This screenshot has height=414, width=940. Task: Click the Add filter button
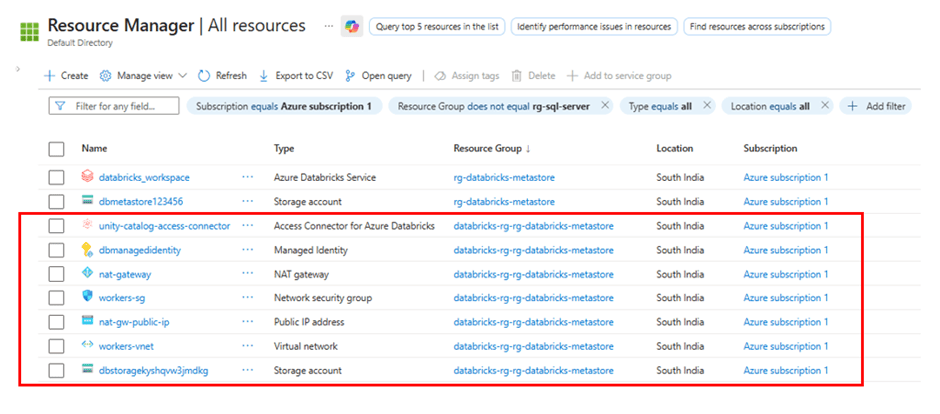pyautogui.click(x=875, y=105)
